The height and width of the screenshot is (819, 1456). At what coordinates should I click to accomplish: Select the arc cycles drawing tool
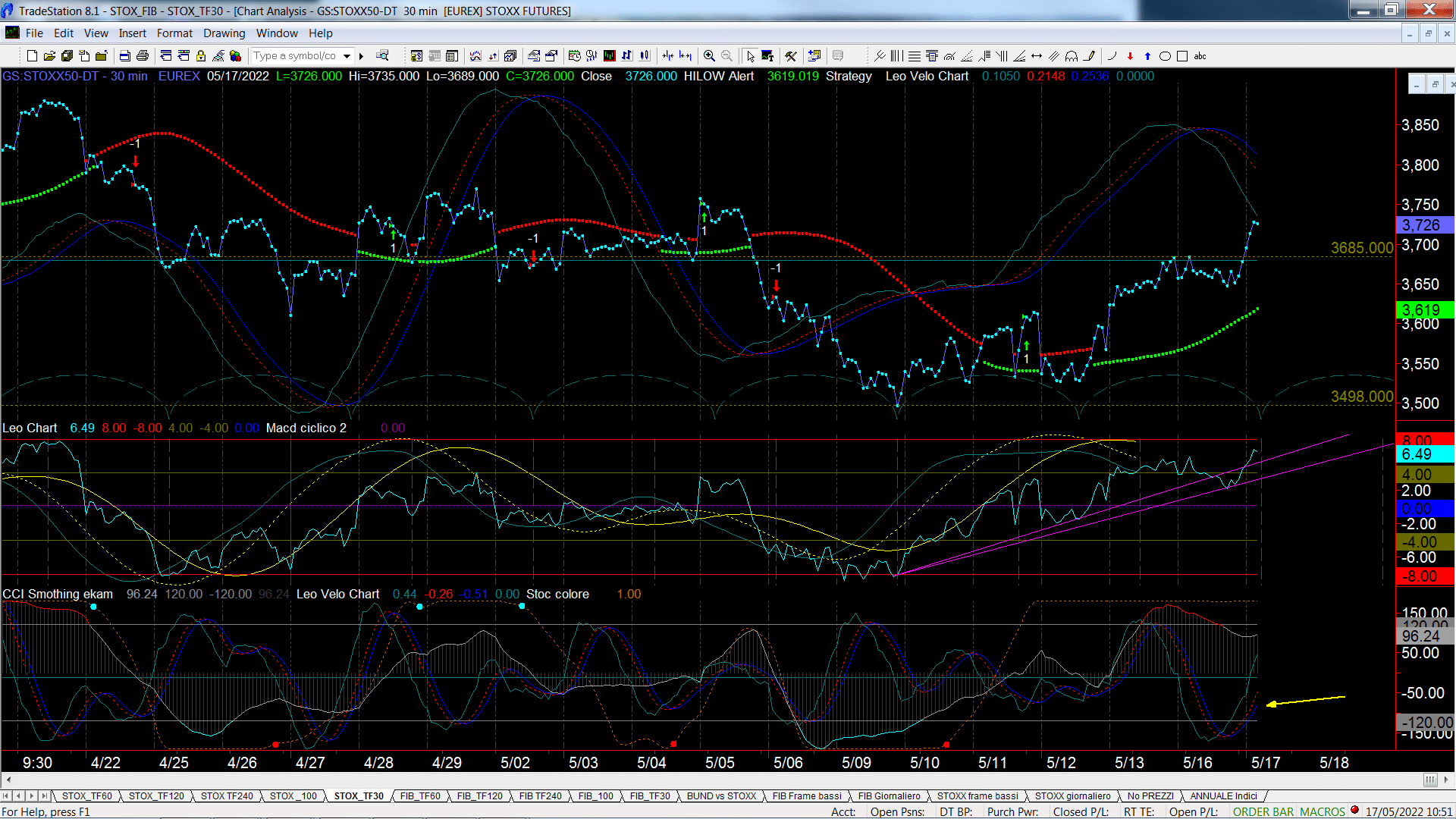(1072, 56)
